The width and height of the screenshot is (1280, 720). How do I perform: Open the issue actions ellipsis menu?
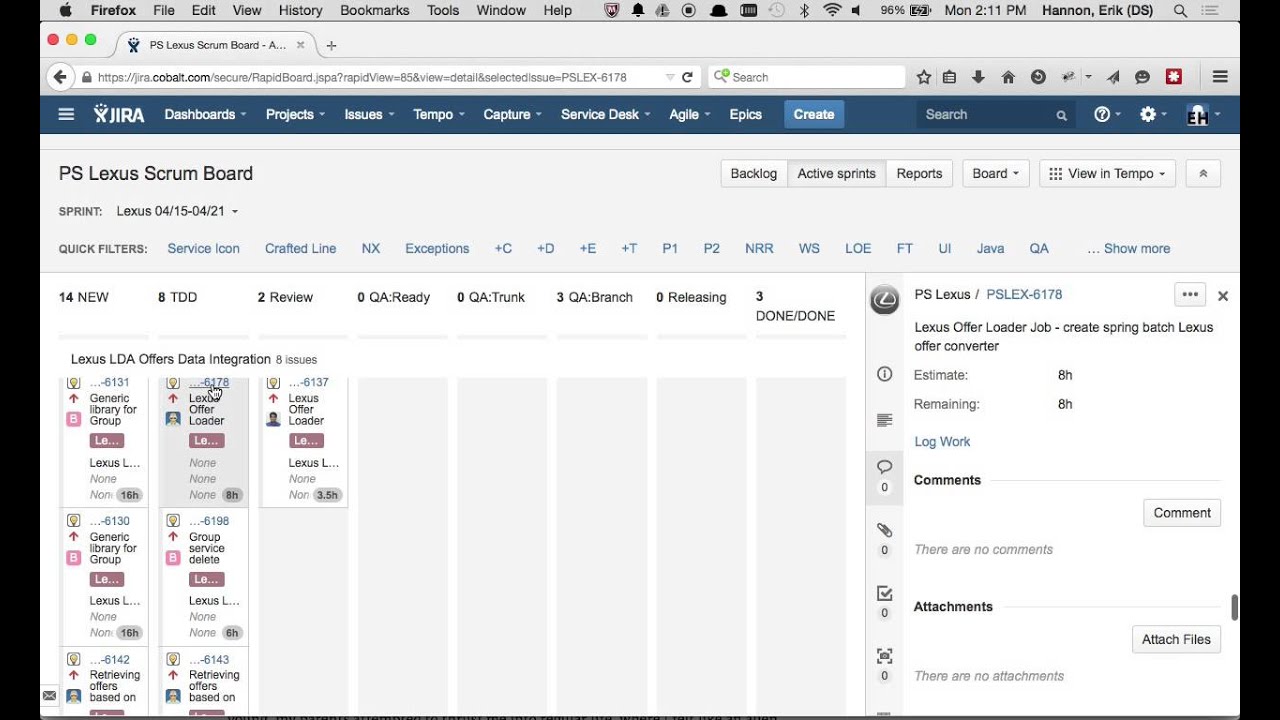[x=1189, y=294]
